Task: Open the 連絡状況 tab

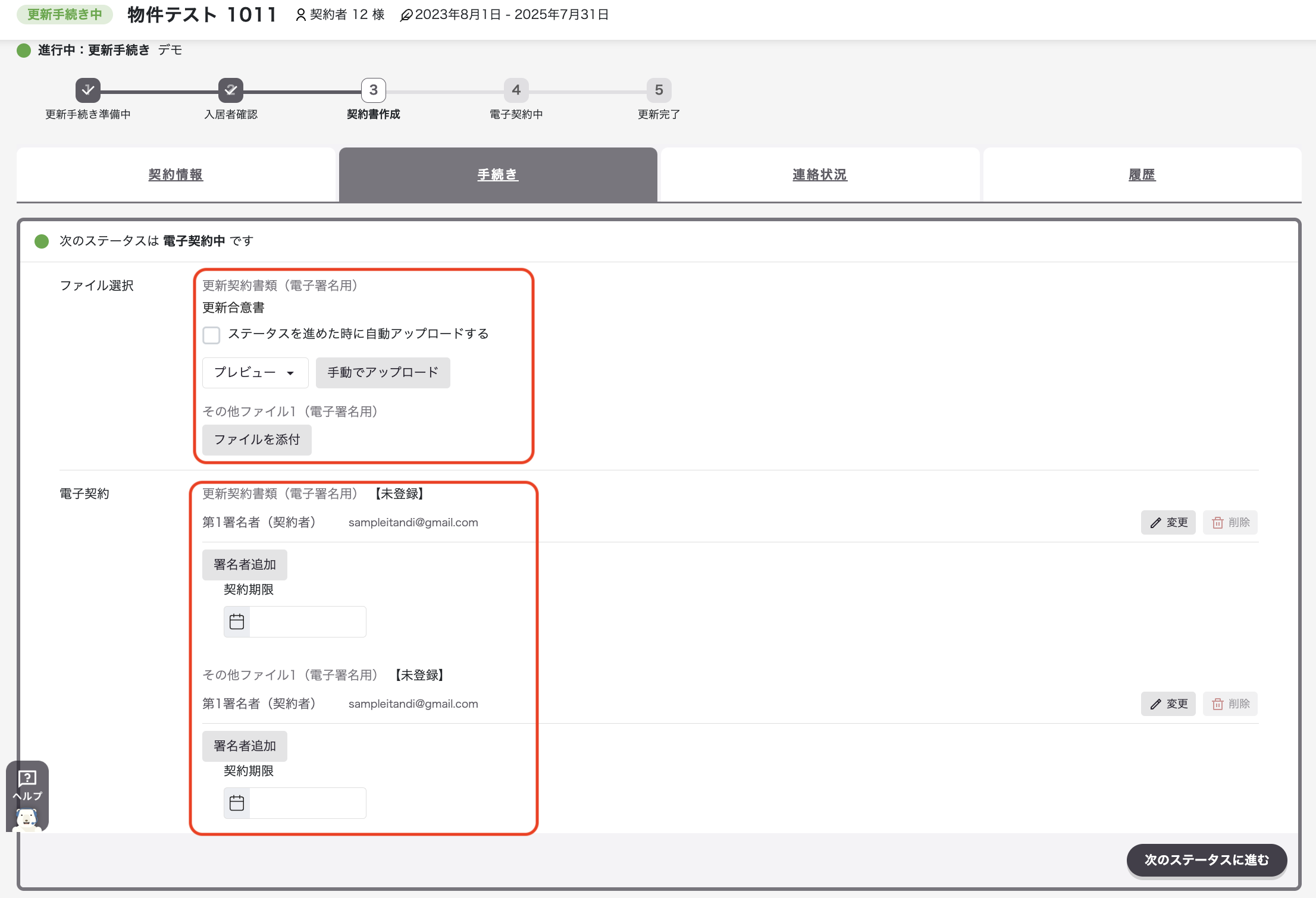Action: click(x=820, y=175)
